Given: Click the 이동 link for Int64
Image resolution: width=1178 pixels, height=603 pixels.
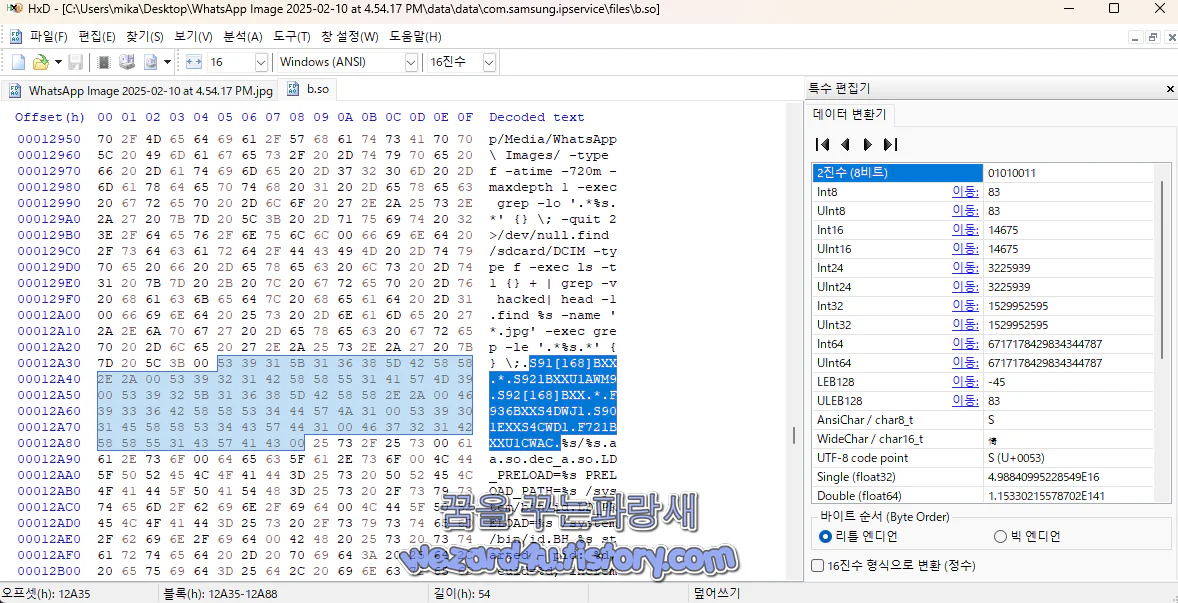Looking at the screenshot, I should click(965, 344).
